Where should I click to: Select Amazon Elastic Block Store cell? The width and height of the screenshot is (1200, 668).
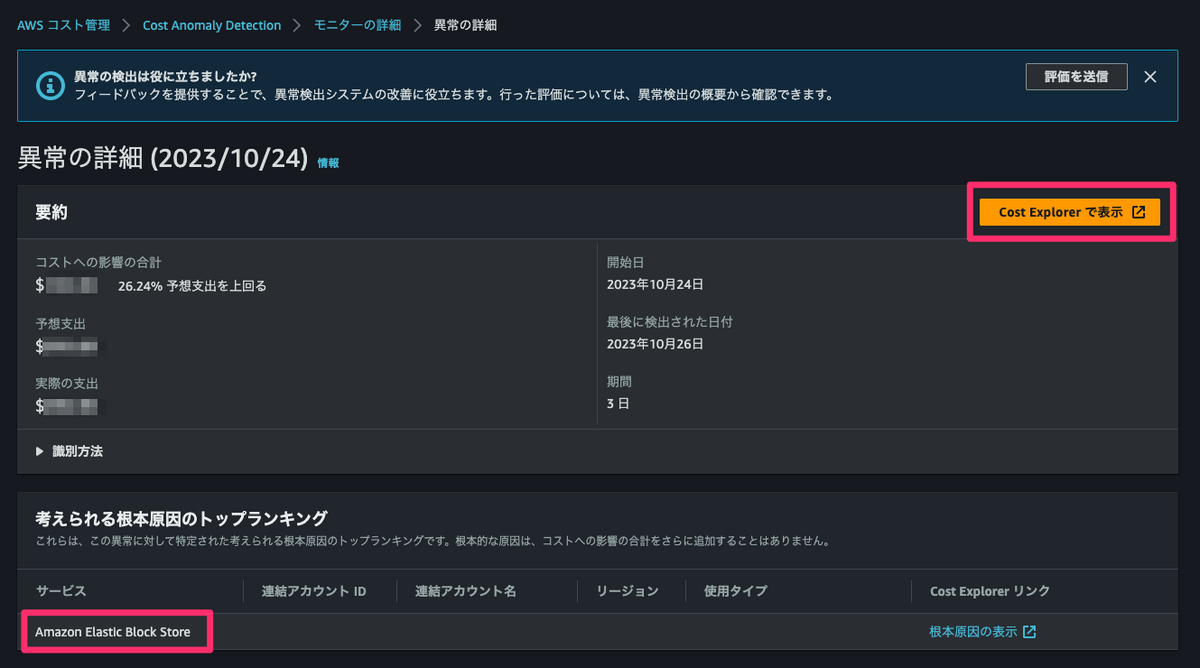(x=113, y=632)
